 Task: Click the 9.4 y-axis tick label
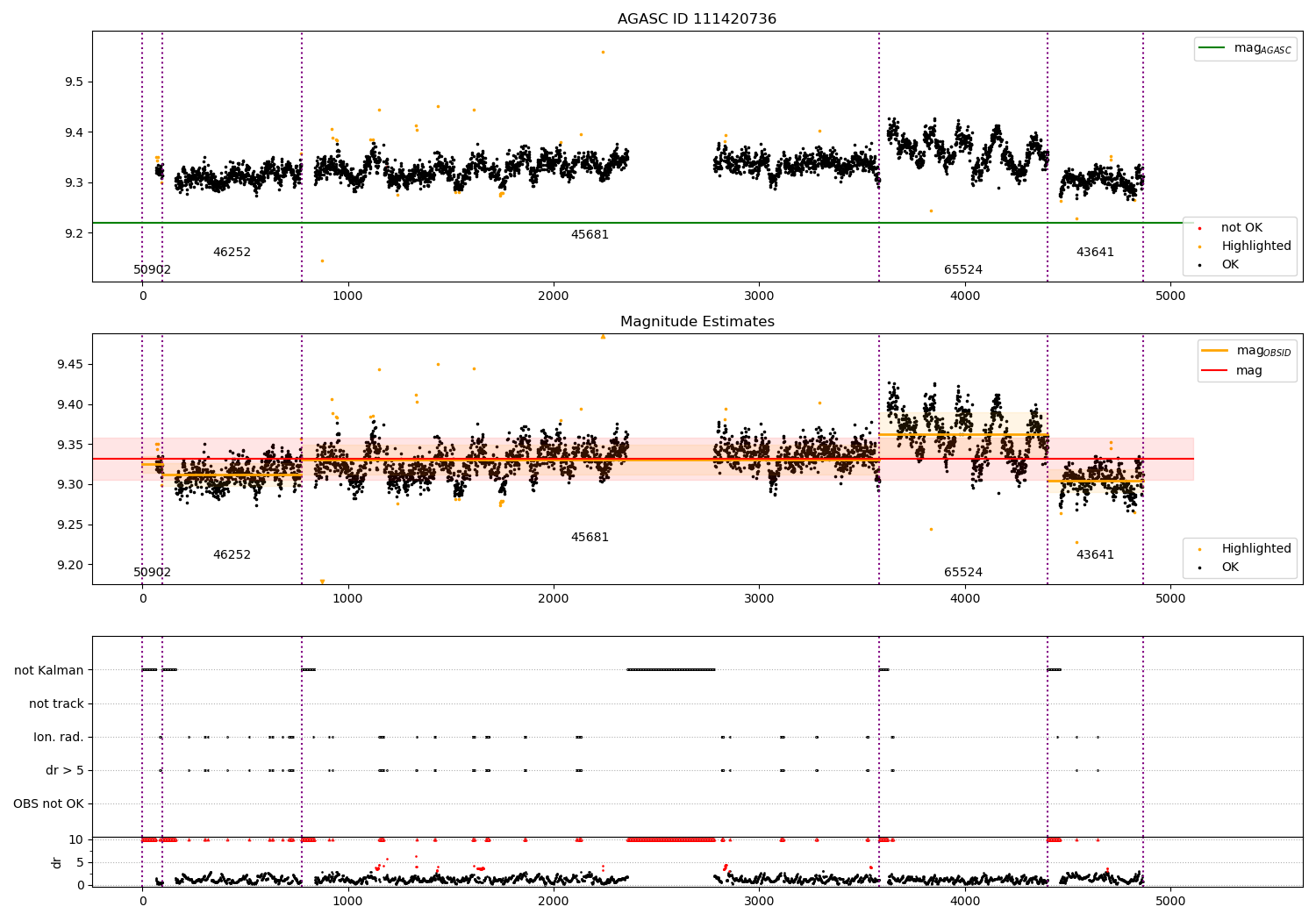[x=75, y=133]
